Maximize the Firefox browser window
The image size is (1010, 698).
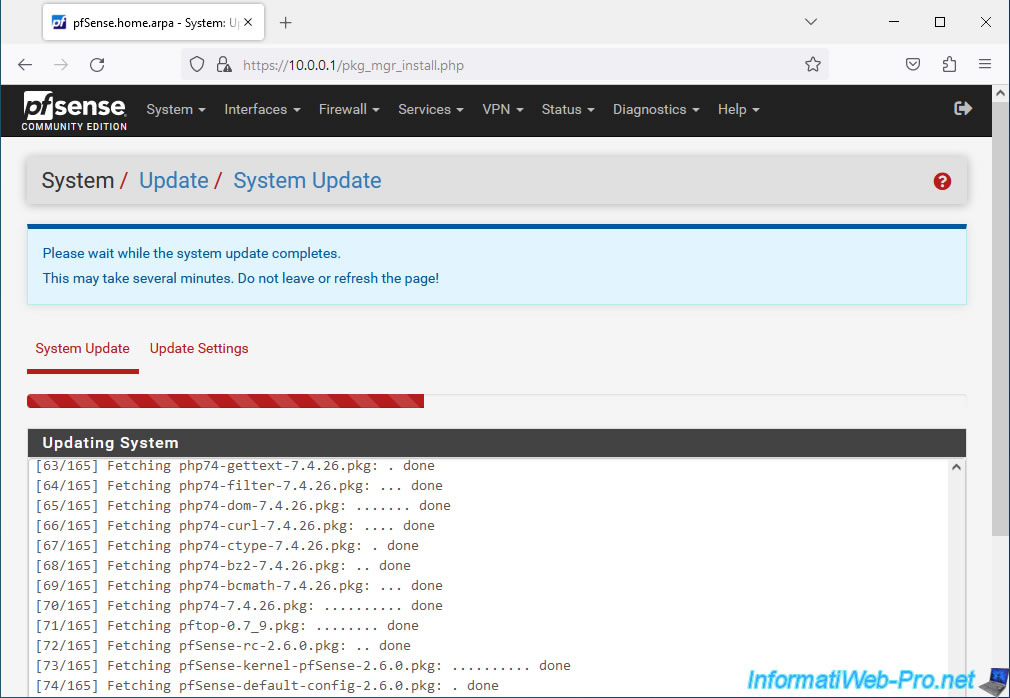point(940,22)
